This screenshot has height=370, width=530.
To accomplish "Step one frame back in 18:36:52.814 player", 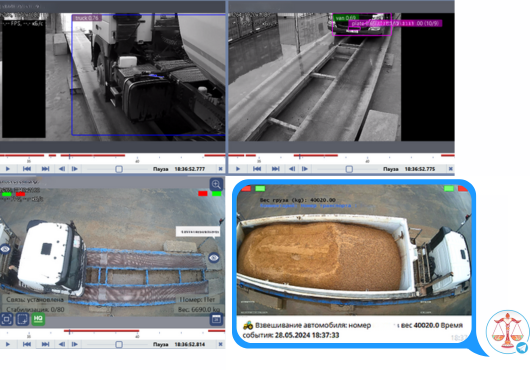I will (x=62, y=344).
